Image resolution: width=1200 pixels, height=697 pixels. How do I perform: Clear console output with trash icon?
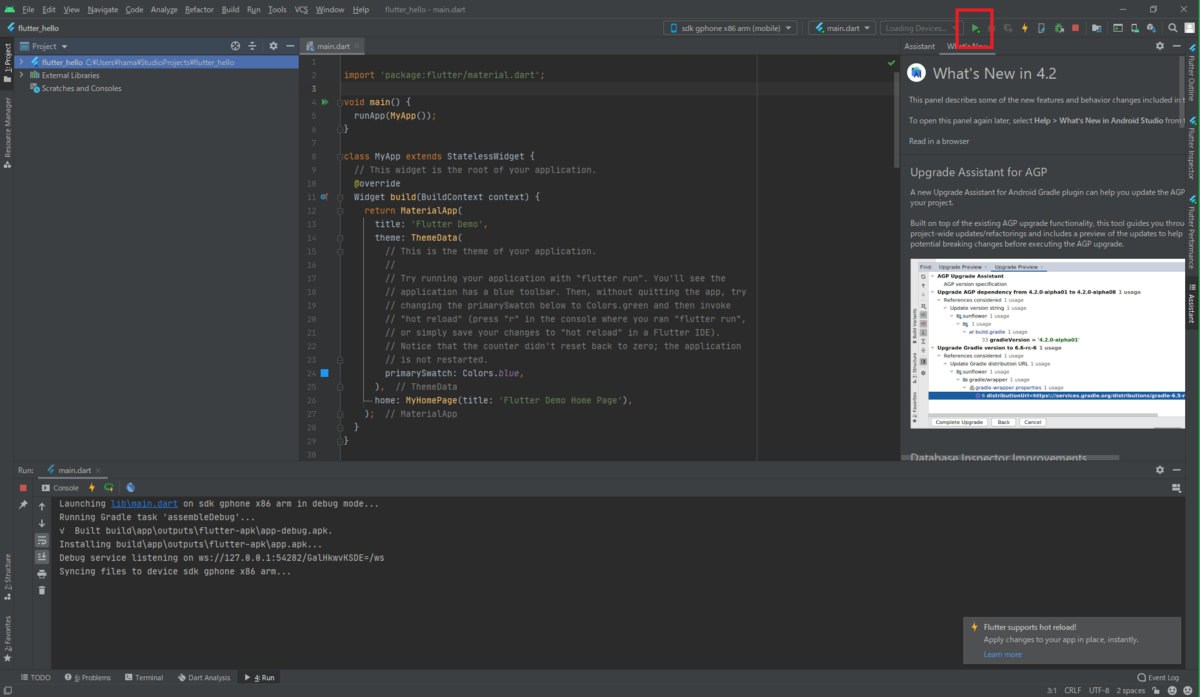42,590
